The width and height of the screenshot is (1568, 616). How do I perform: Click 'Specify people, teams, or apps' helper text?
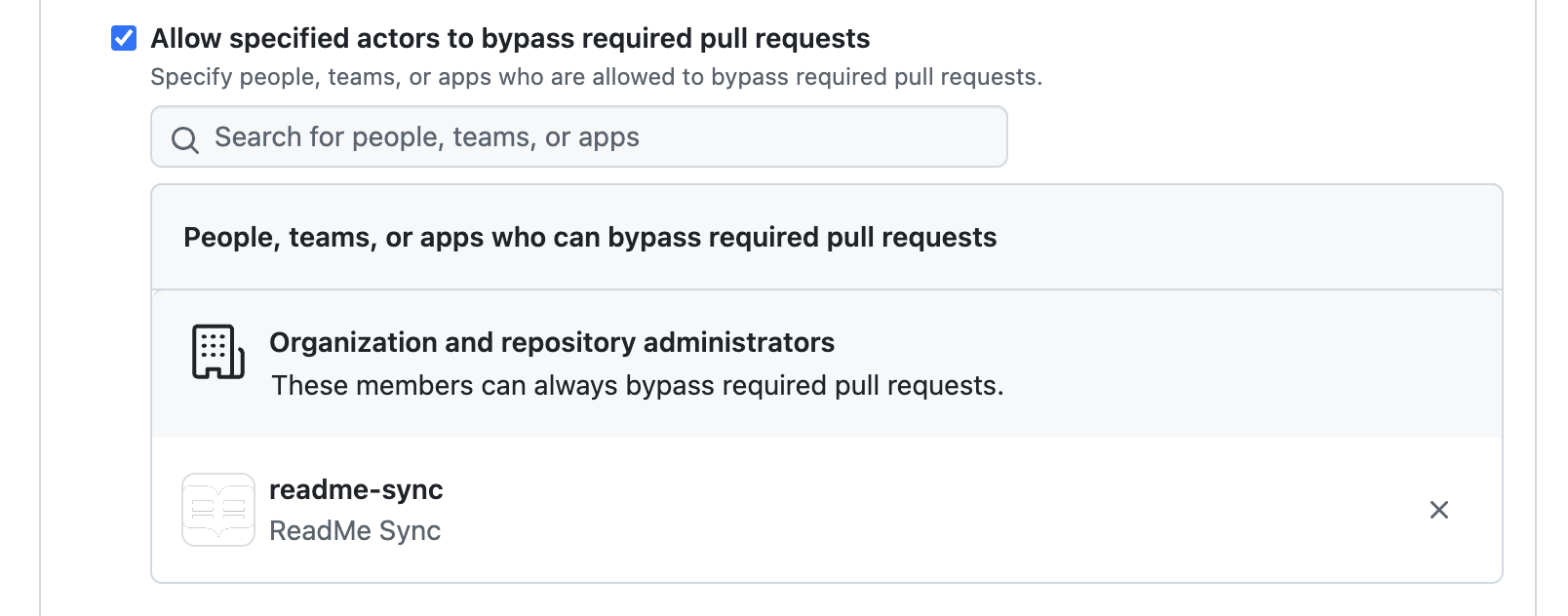(597, 77)
